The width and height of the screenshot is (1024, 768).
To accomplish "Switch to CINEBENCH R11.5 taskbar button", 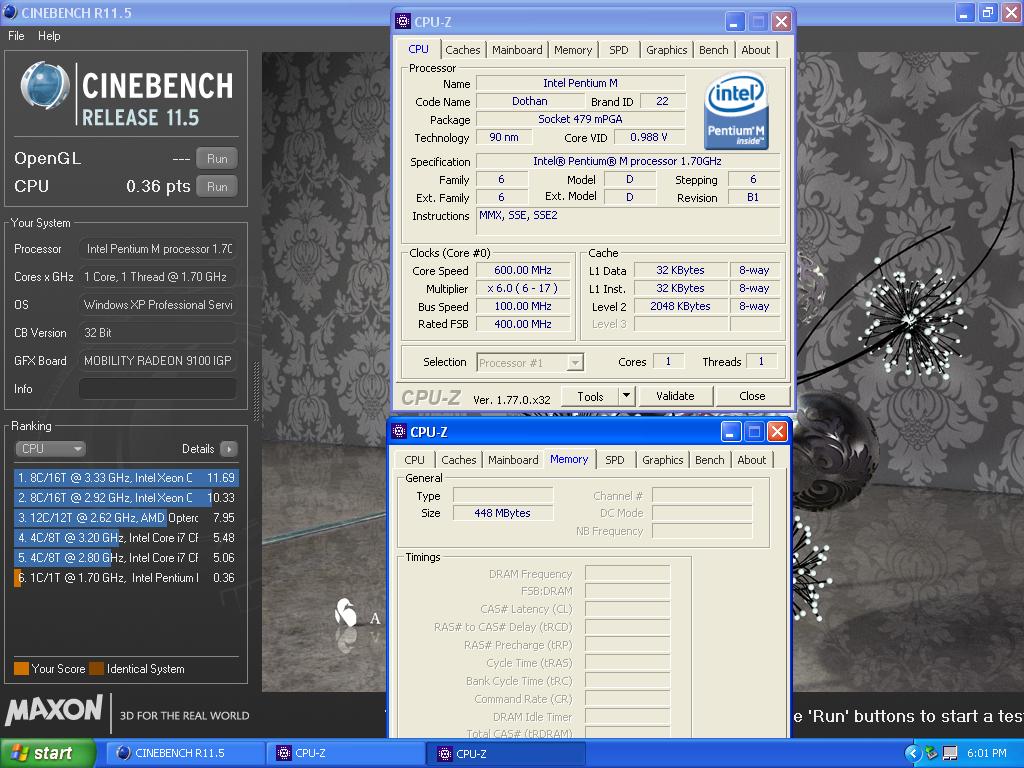I will click(186, 753).
